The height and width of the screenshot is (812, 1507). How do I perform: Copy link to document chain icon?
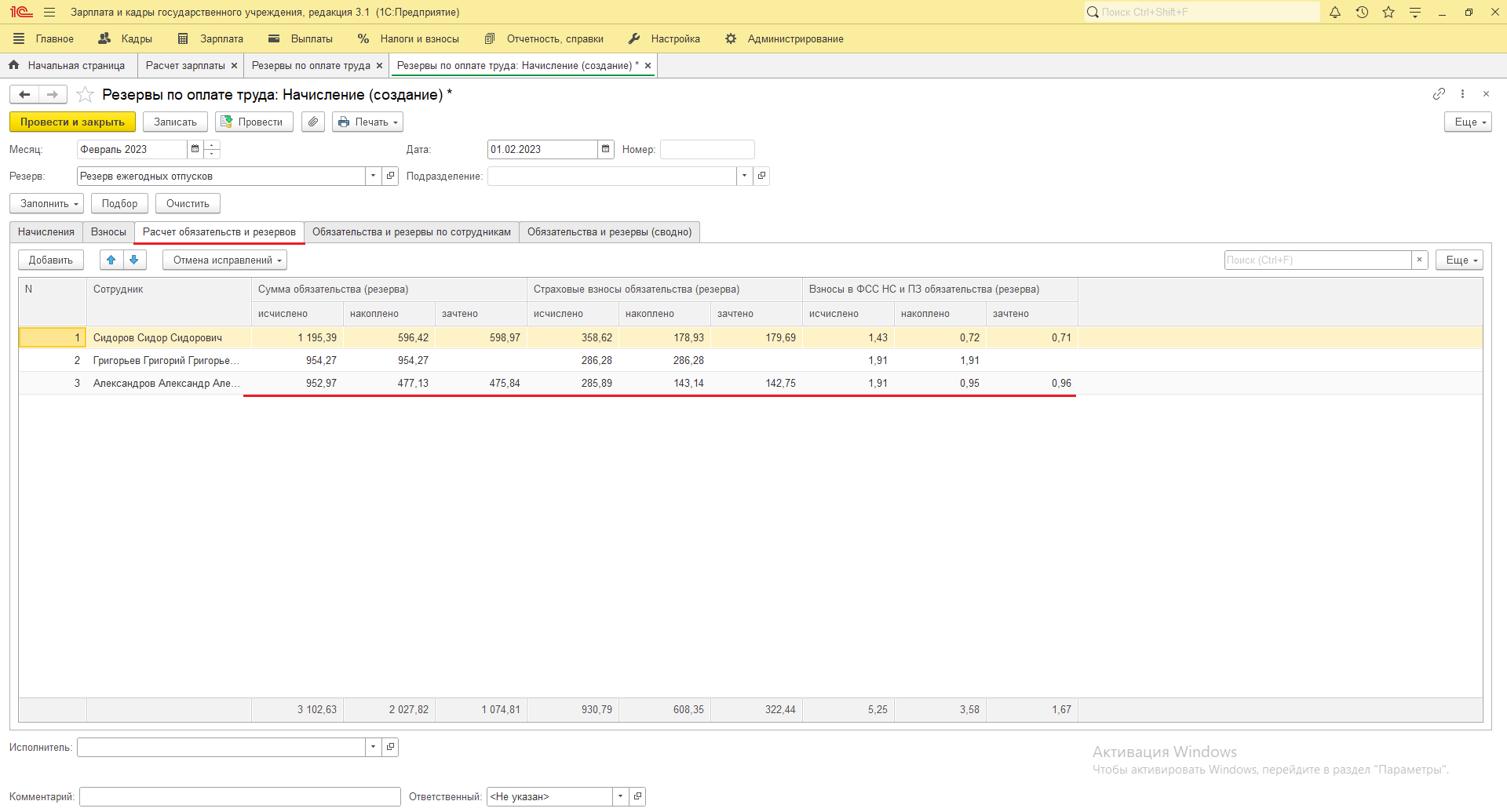point(1439,94)
